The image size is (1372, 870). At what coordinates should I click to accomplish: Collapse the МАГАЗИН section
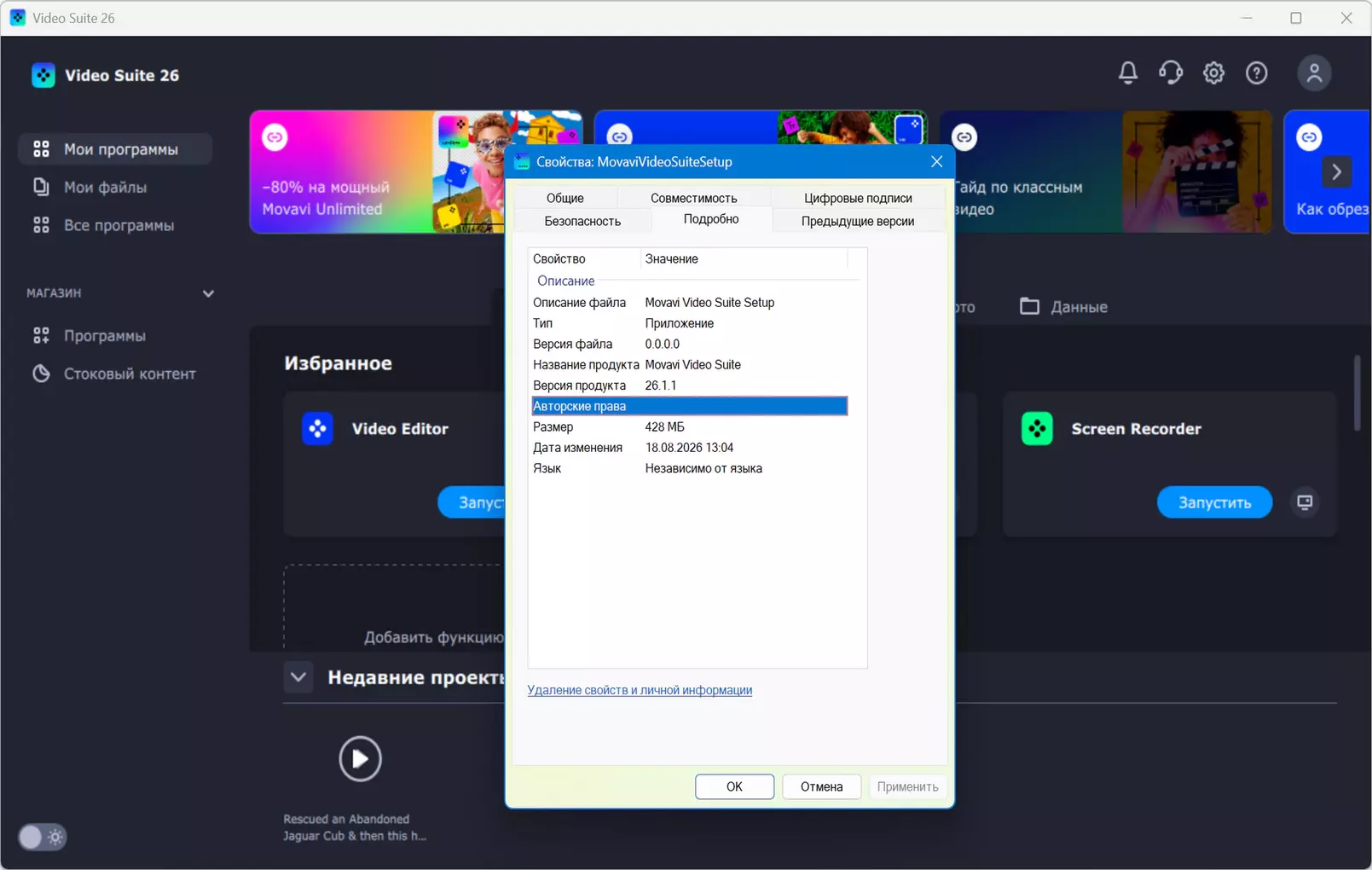pos(208,293)
